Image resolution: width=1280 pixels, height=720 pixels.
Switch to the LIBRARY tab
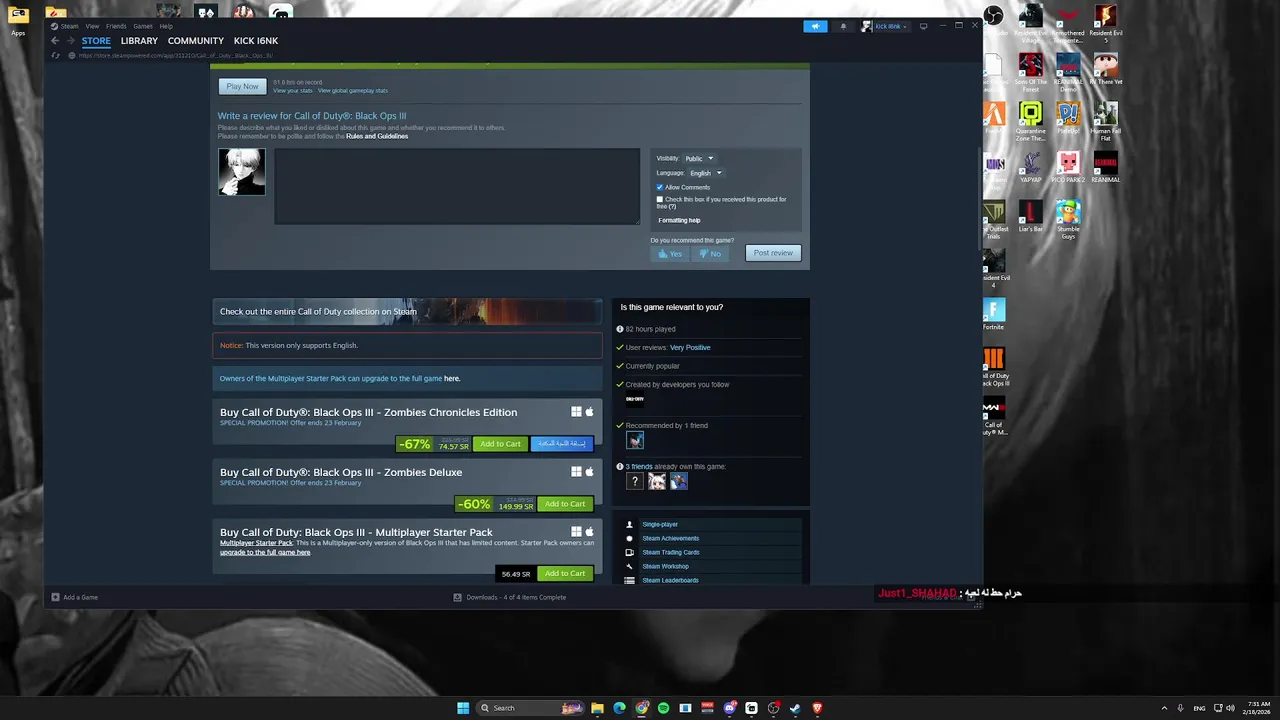[x=139, y=41]
